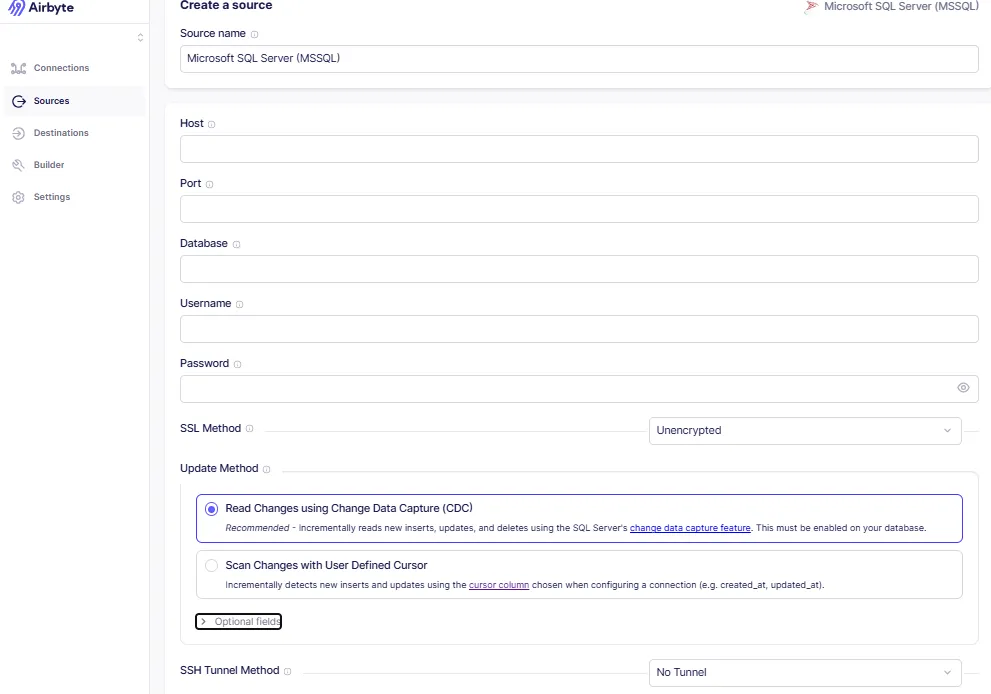The width and height of the screenshot is (991, 694).
Task: Click the Source name info icon
Action: pyautogui.click(x=254, y=34)
